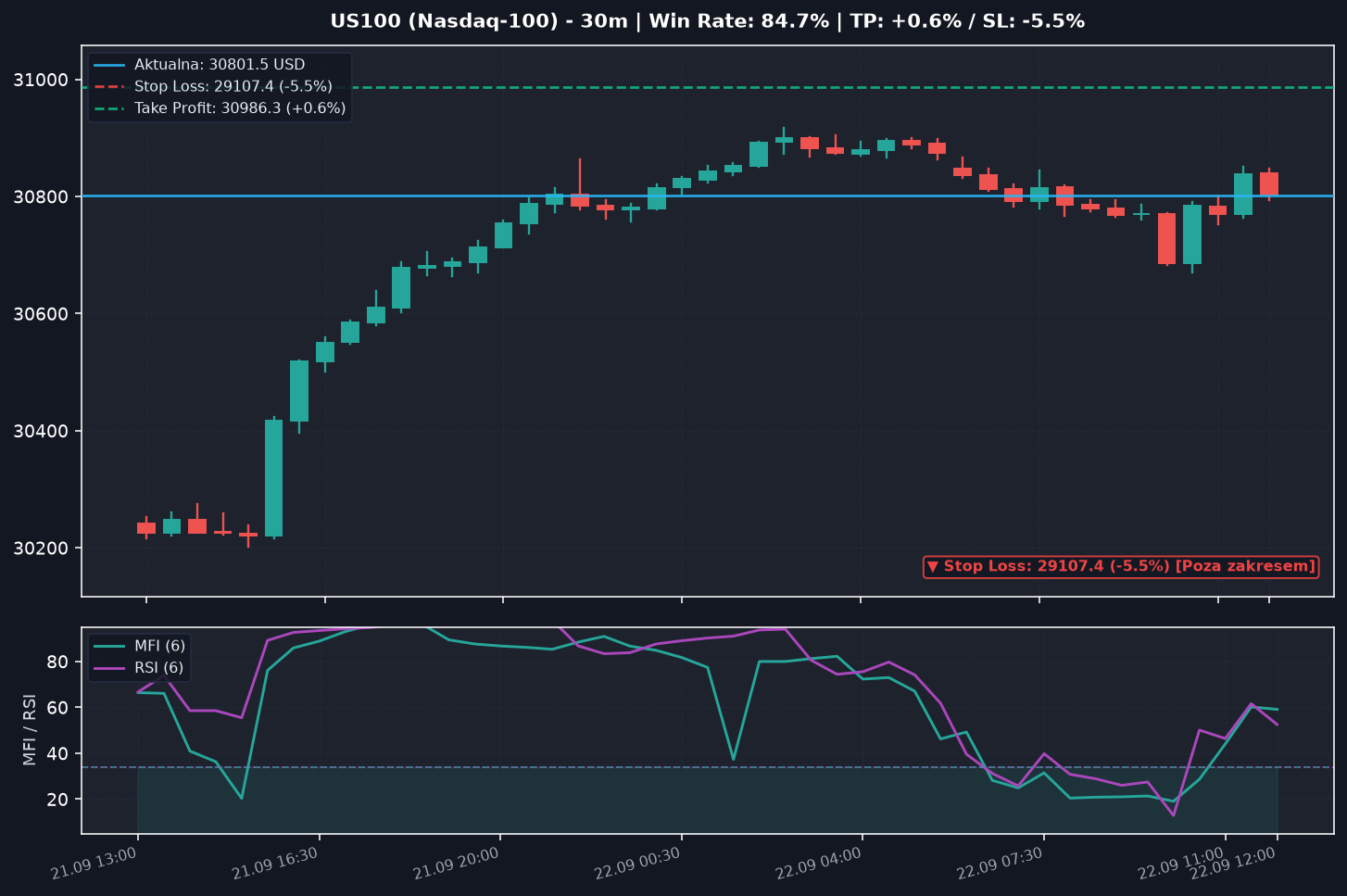Click the 80 indicator axis label

click(x=58, y=662)
